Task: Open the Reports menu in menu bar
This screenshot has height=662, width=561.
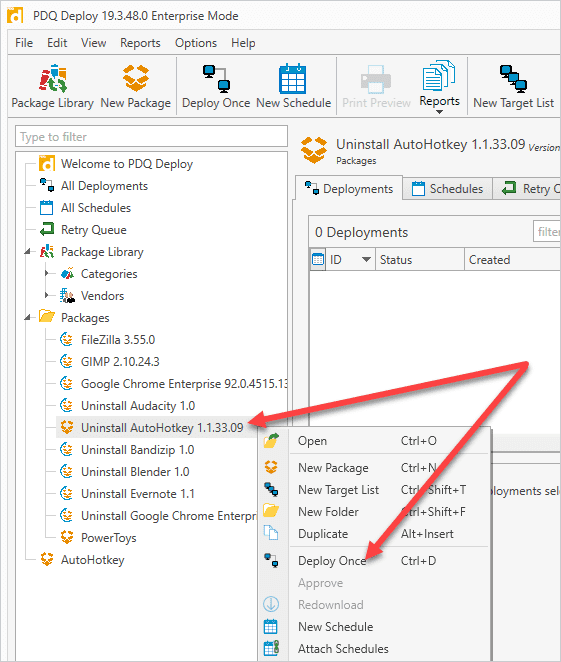Action: pyautogui.click(x=140, y=43)
